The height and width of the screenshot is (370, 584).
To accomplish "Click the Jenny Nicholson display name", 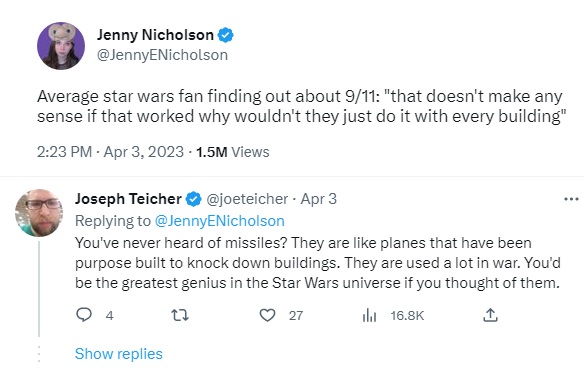I will [x=155, y=35].
